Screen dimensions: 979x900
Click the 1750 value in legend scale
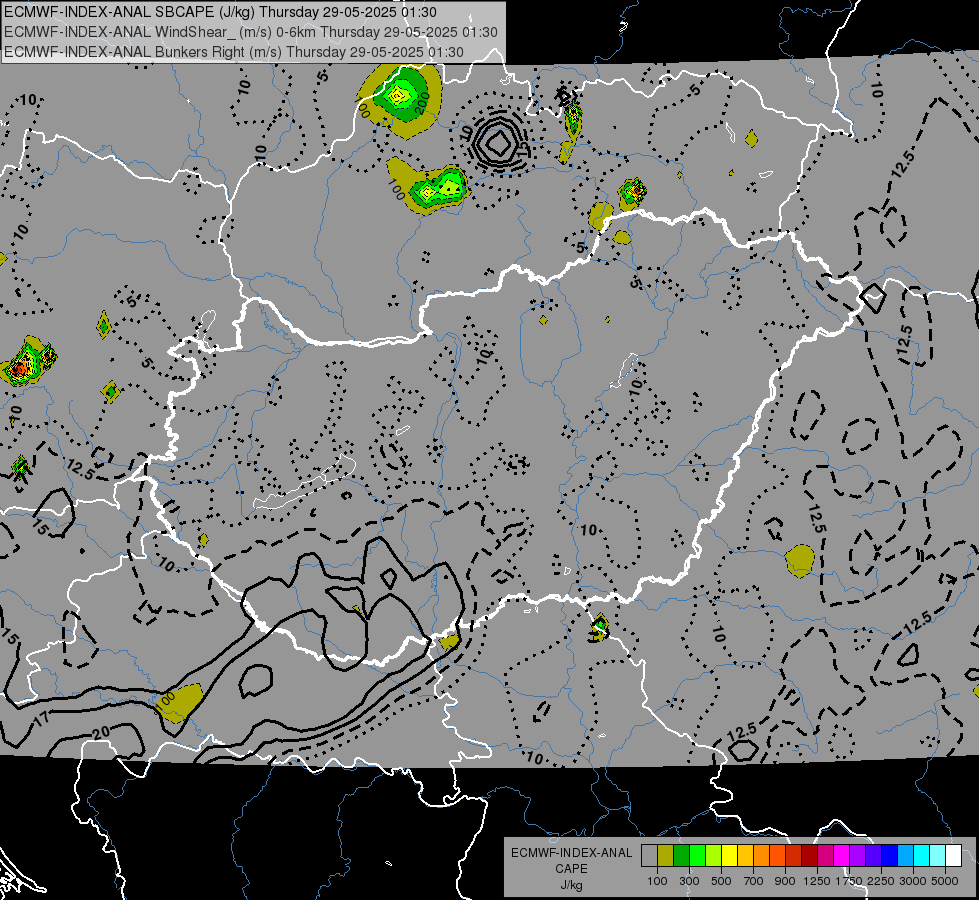coord(849,881)
